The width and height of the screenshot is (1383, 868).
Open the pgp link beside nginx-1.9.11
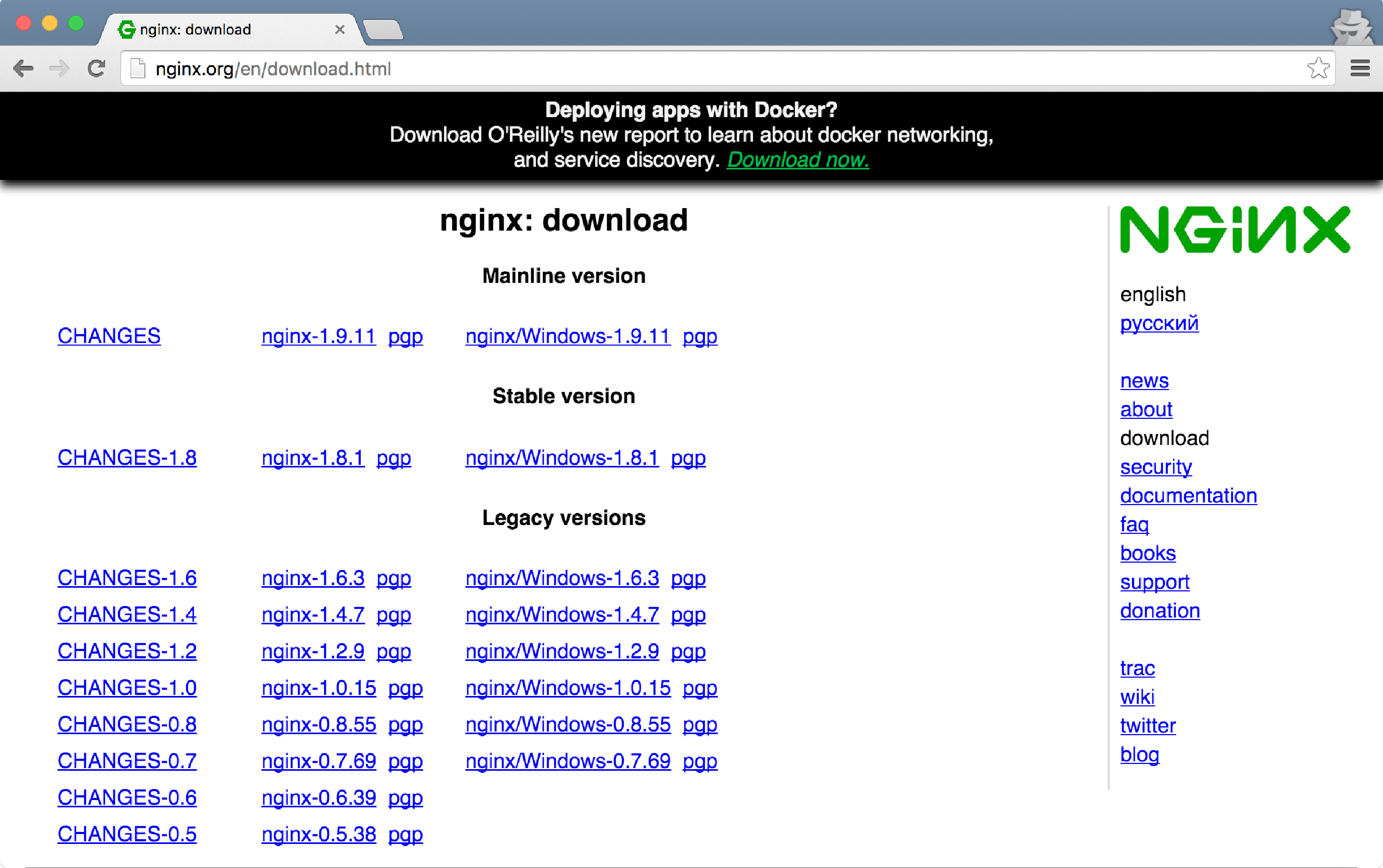coord(405,336)
